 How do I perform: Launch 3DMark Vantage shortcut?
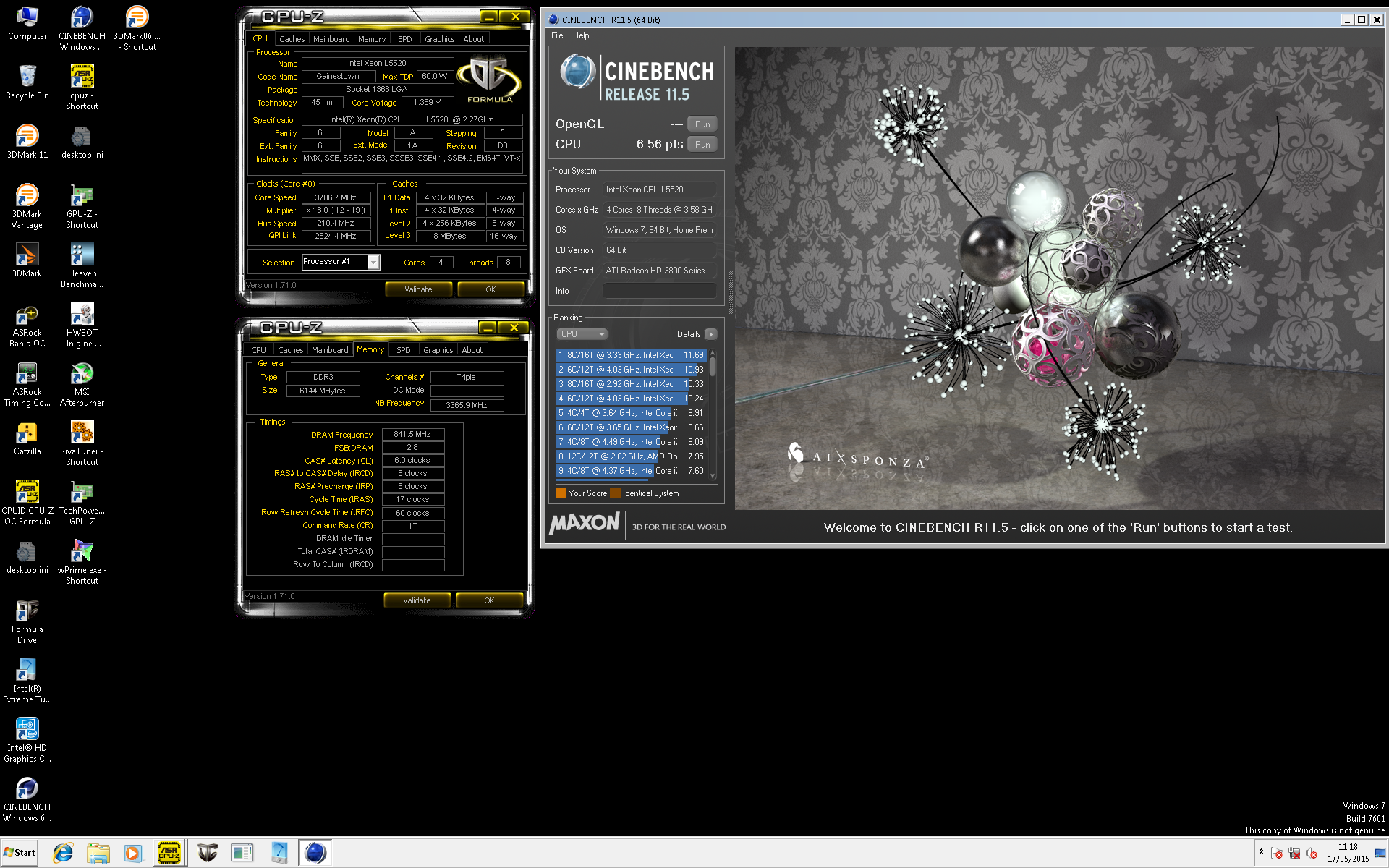[27, 206]
